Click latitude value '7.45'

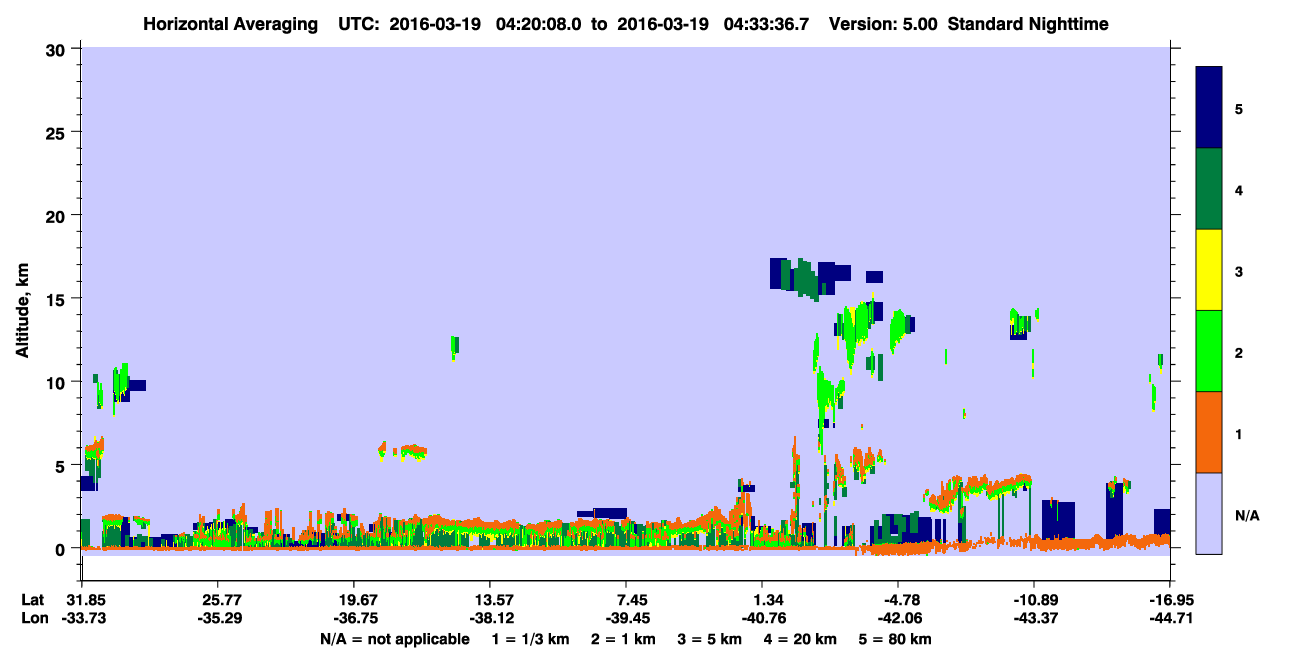[625, 600]
